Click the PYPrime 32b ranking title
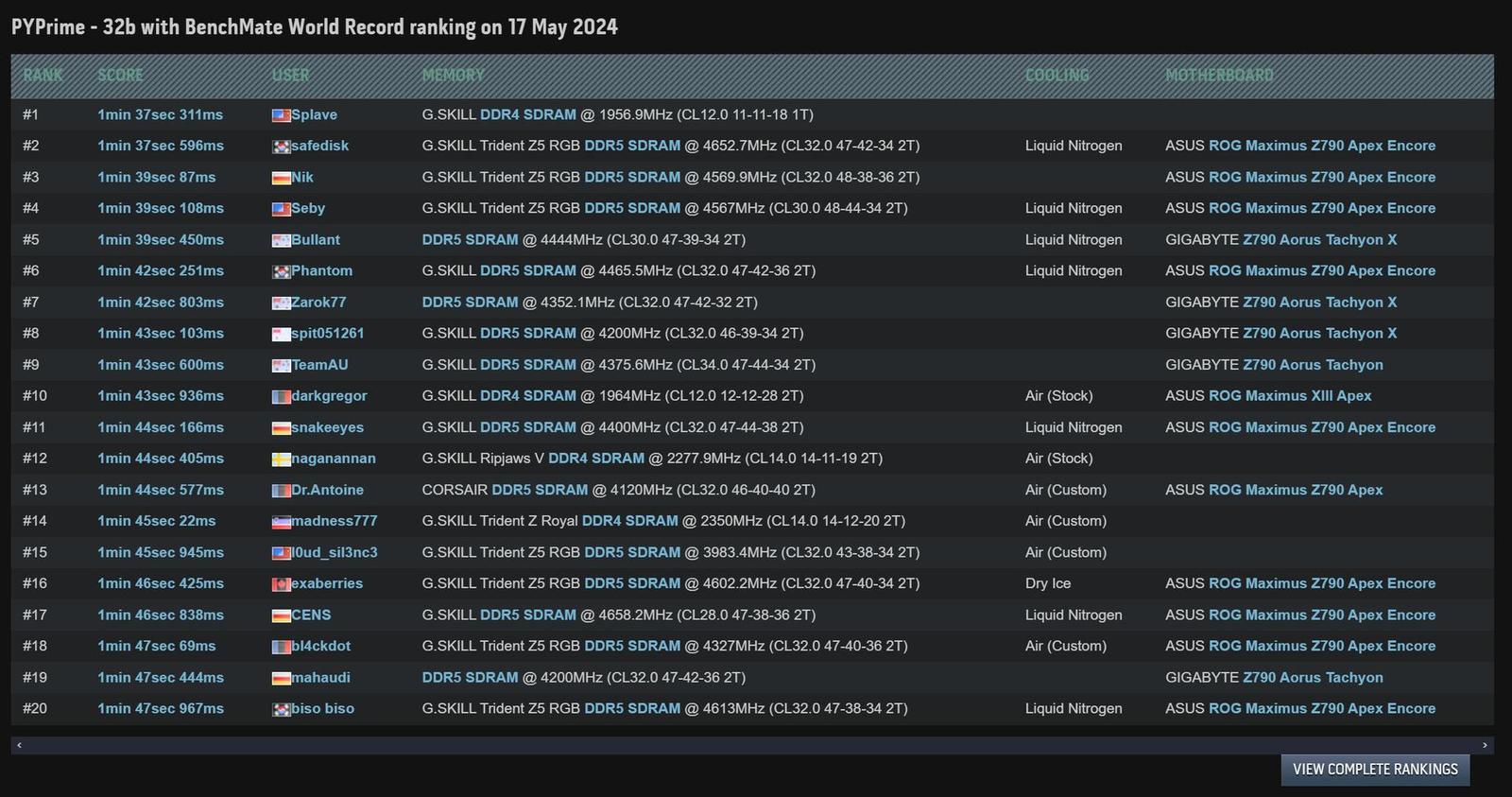The height and width of the screenshot is (797, 1512). pyautogui.click(x=315, y=26)
